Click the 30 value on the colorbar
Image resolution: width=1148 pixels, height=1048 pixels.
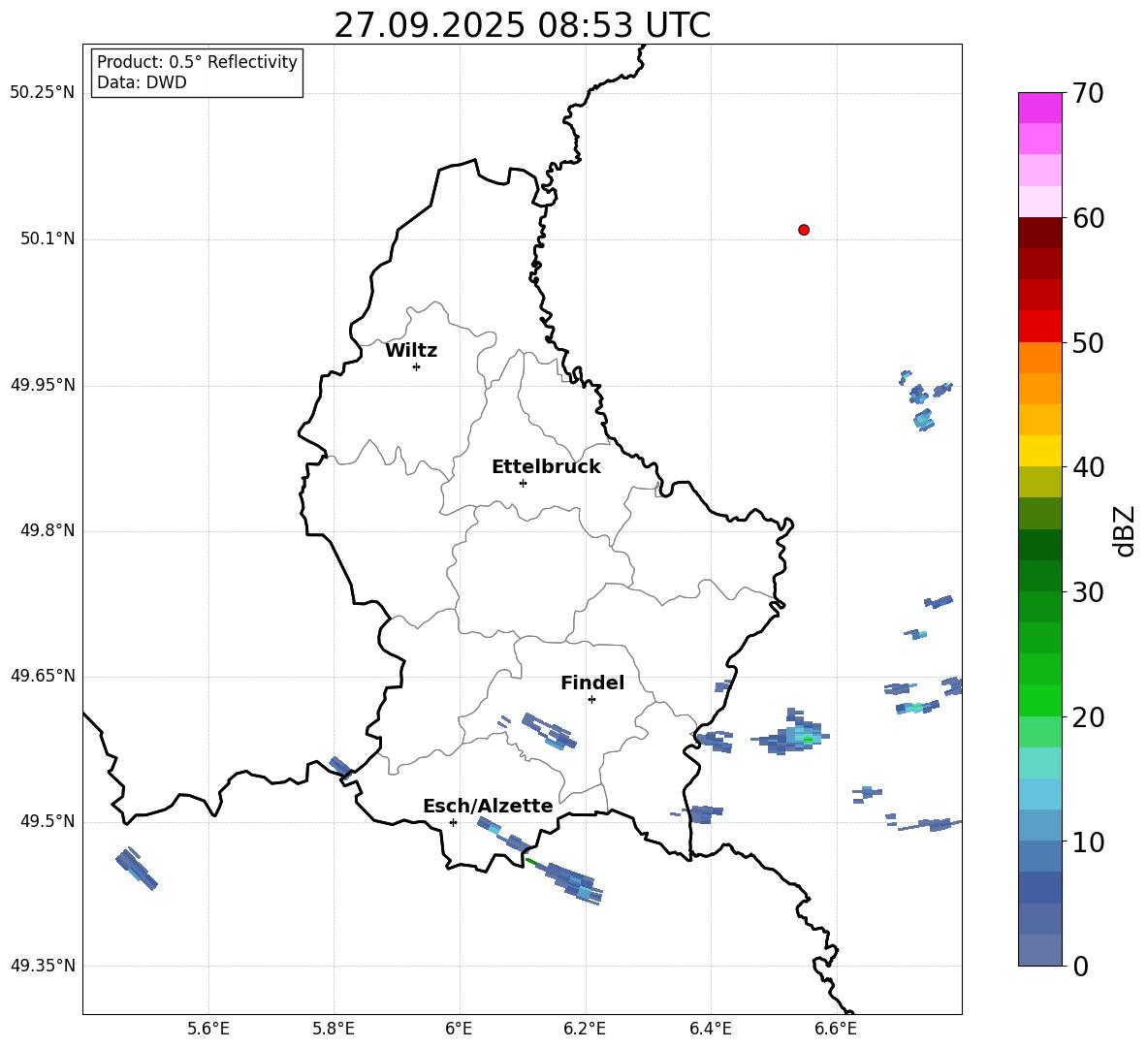pyautogui.click(x=1088, y=592)
